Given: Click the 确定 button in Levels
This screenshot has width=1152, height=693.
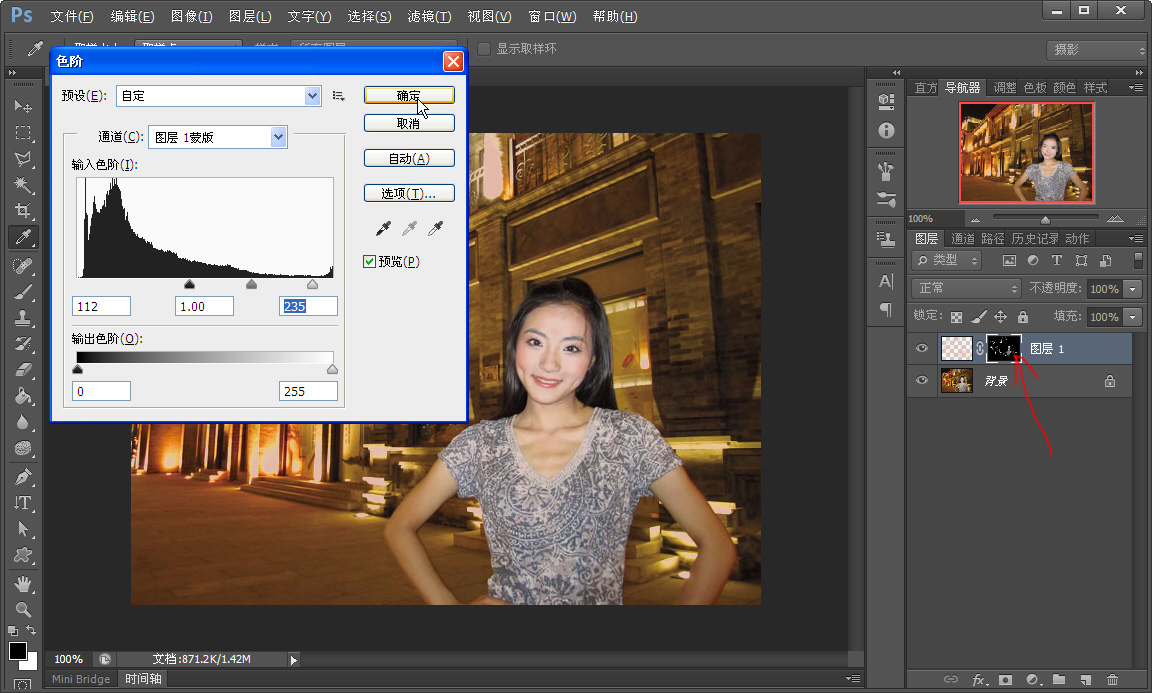Looking at the screenshot, I should [x=409, y=96].
